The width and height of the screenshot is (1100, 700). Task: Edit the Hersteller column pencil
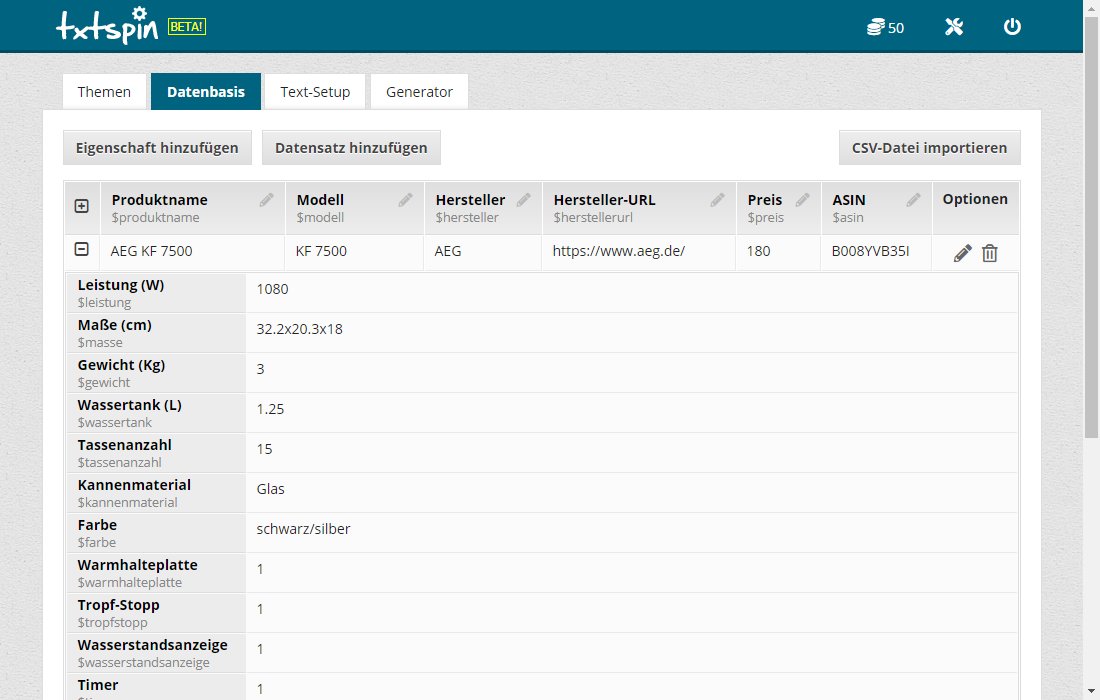tap(523, 200)
